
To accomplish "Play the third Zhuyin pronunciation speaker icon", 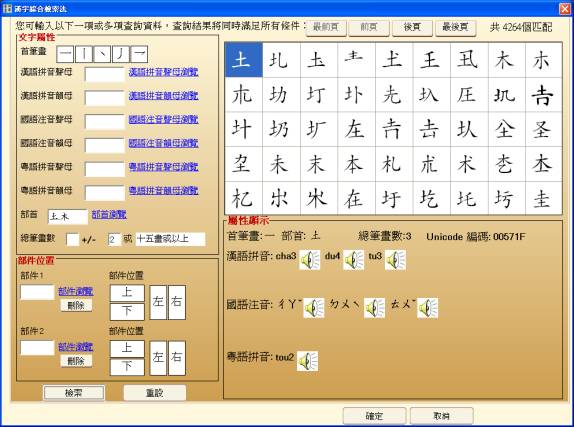I will [428, 308].
